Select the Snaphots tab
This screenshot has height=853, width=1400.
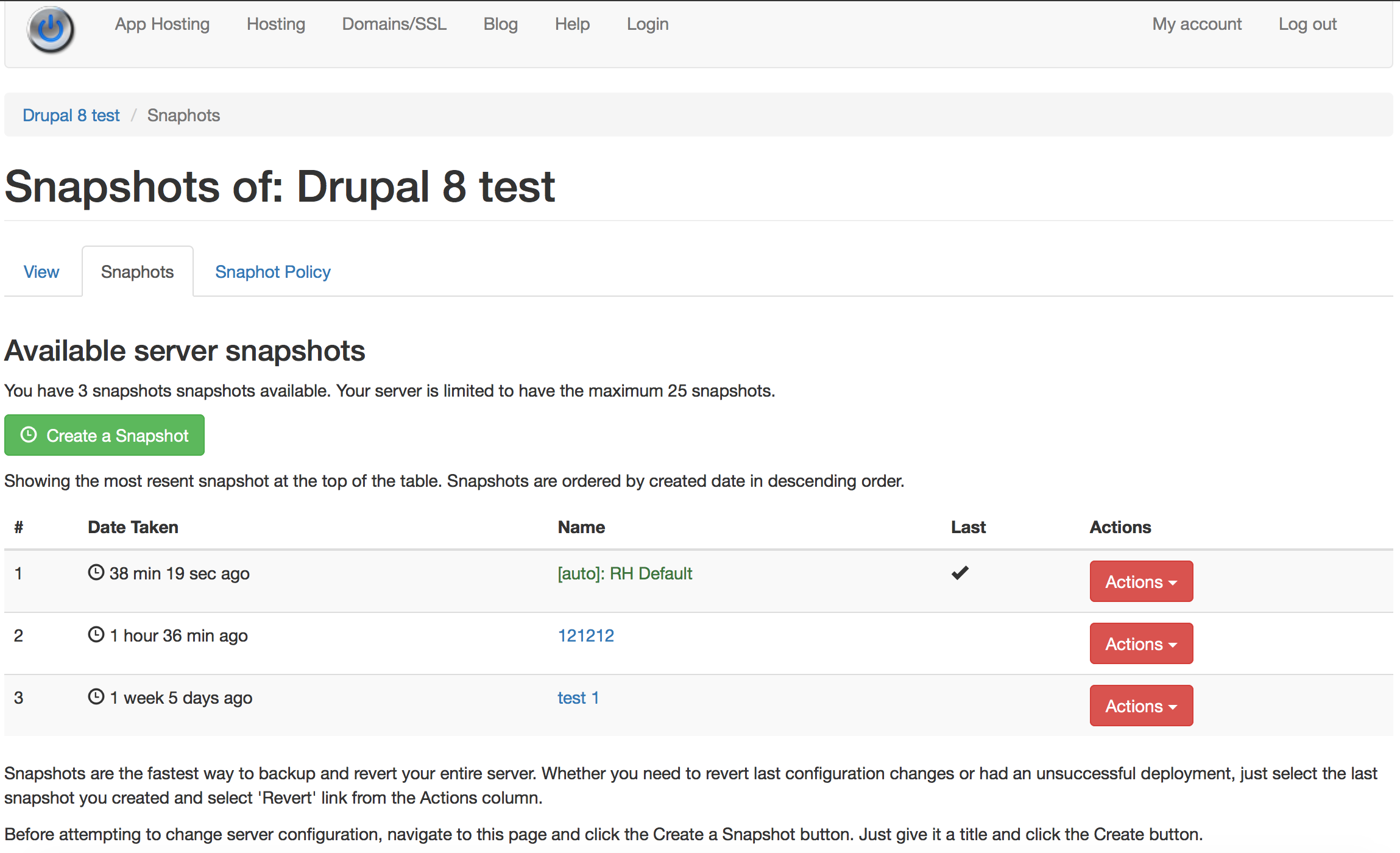click(138, 272)
